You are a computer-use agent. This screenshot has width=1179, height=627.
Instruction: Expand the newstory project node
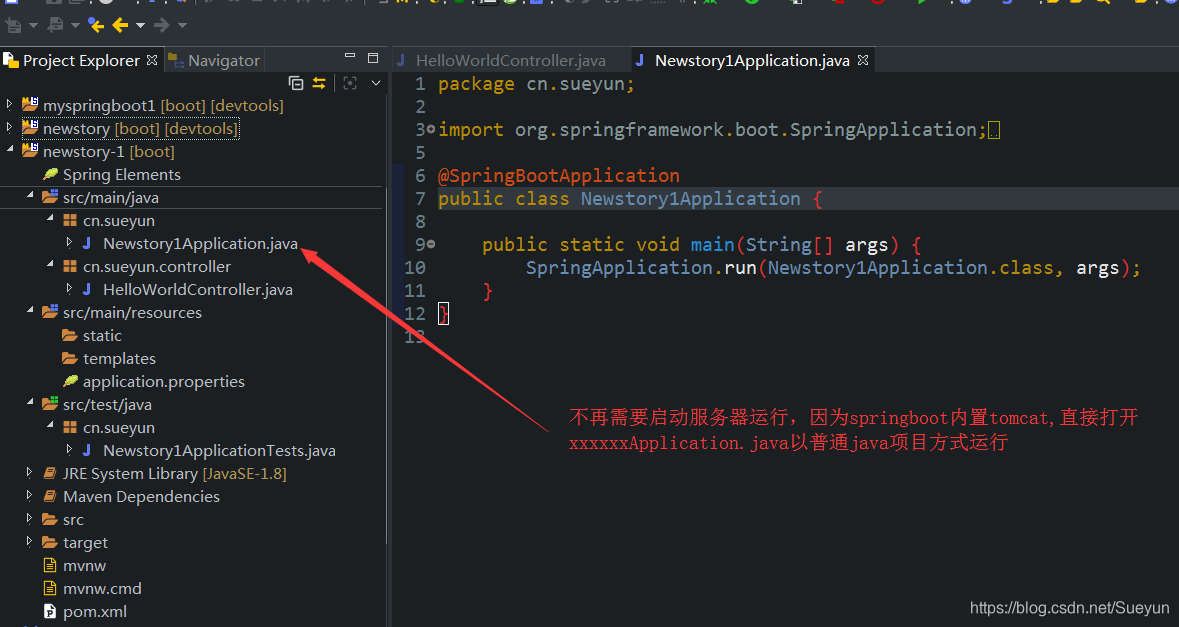click(10, 128)
